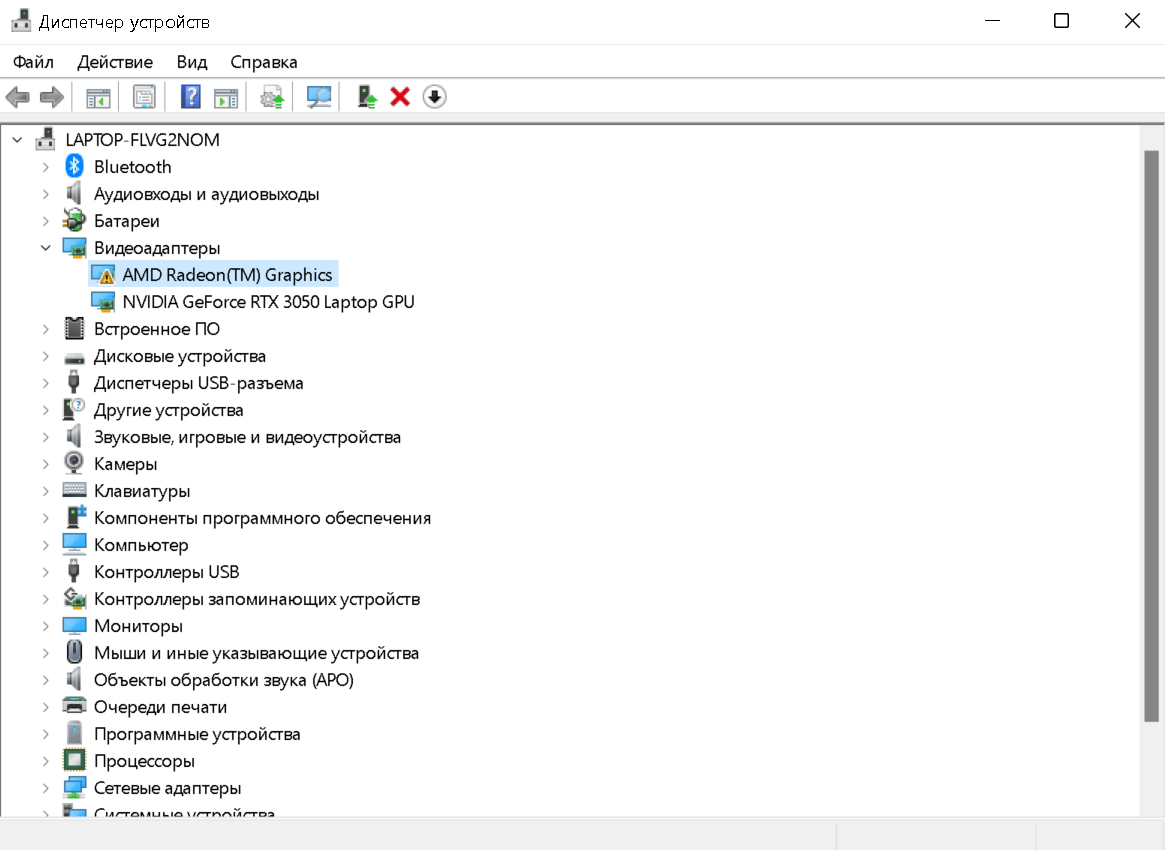Click the Update driver toolbar icon

pos(272,97)
